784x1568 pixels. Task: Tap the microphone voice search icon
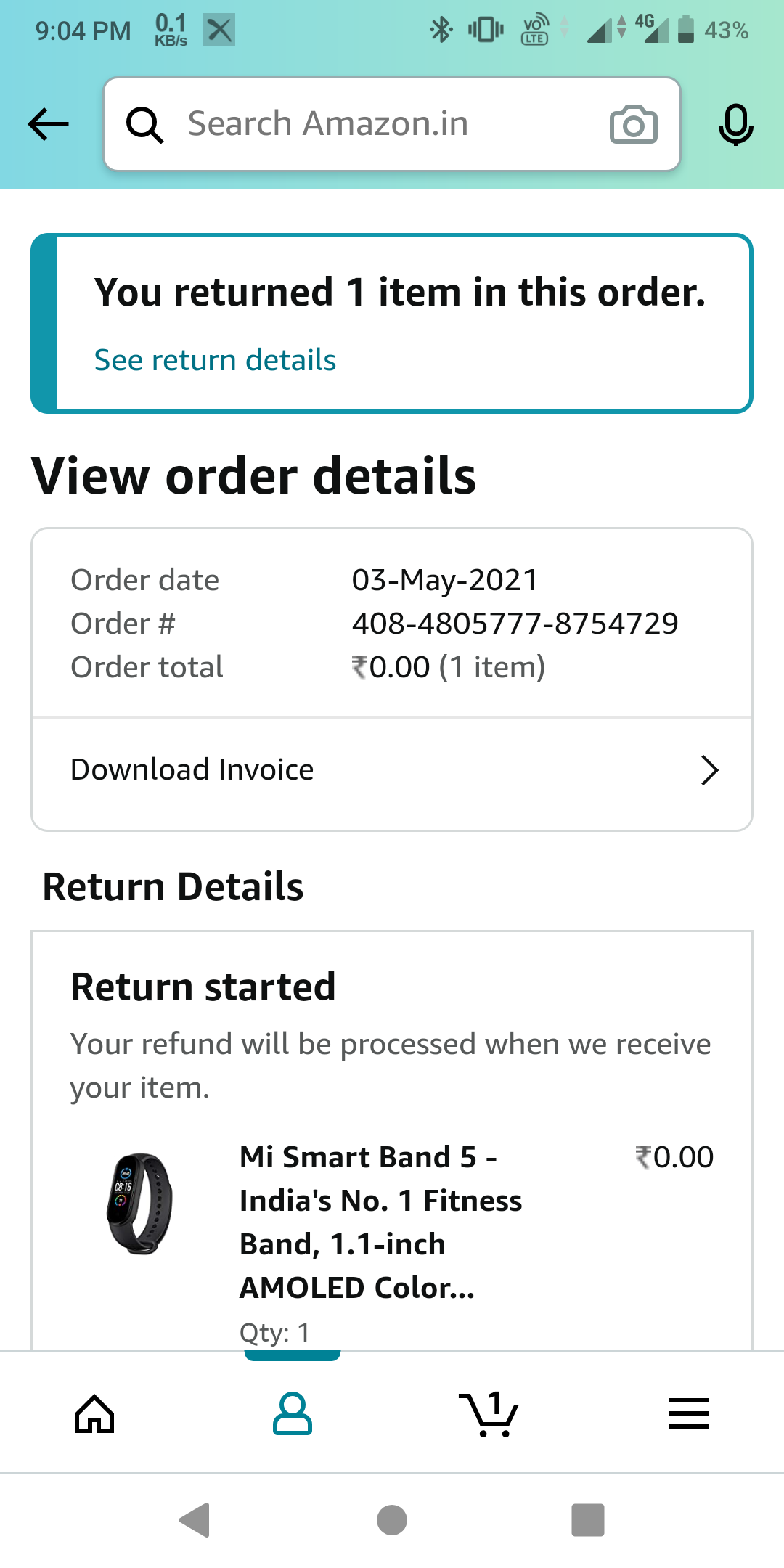[735, 124]
